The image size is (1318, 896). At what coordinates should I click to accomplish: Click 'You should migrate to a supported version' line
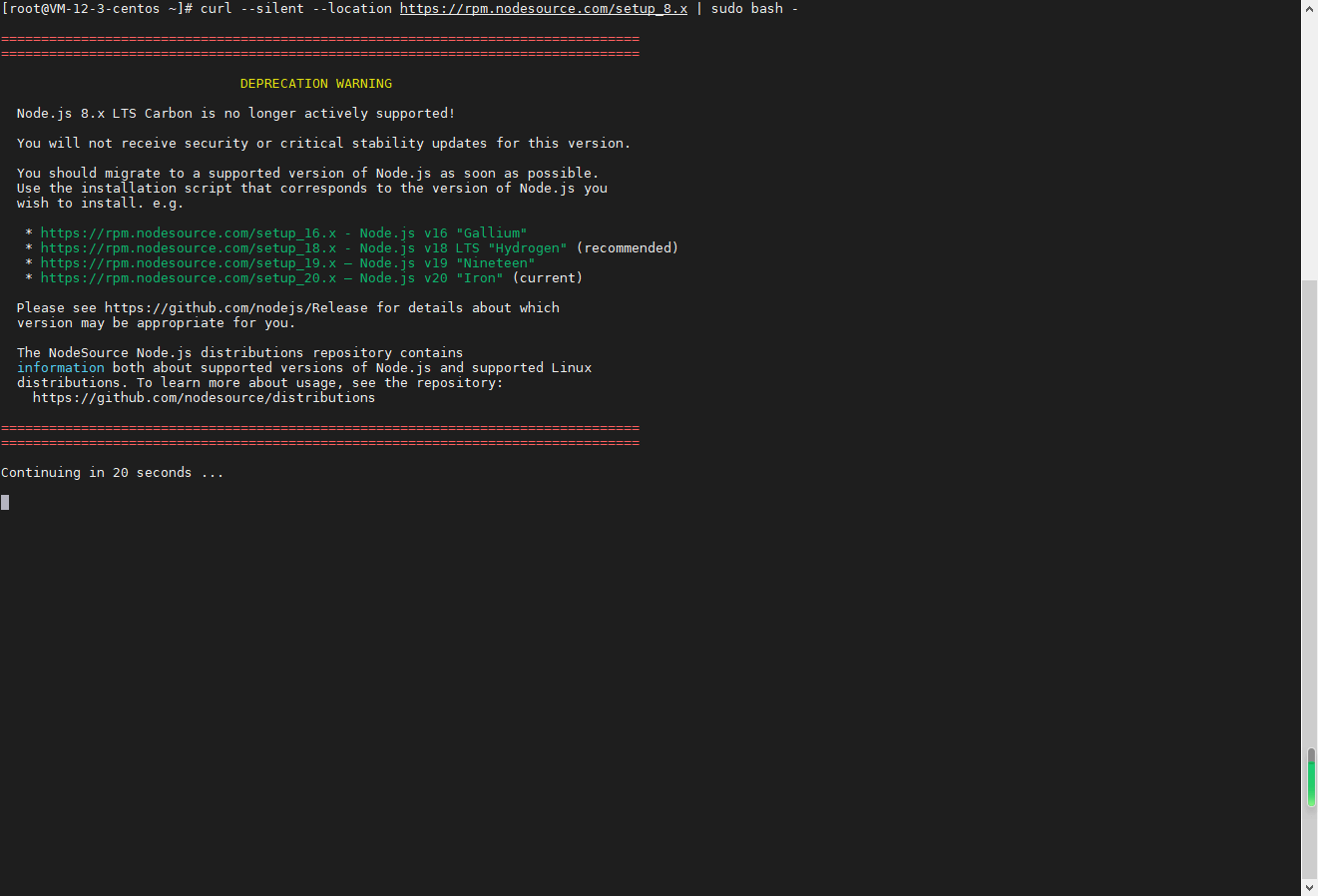(x=307, y=173)
